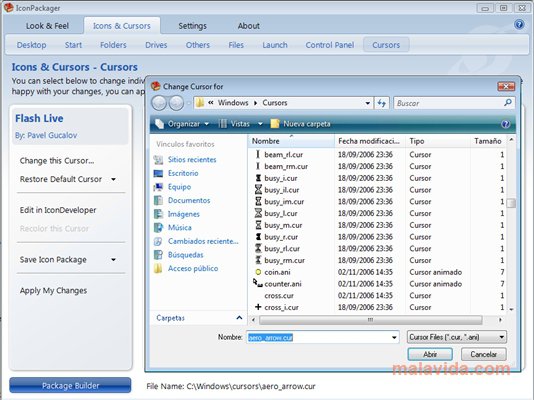The width and height of the screenshot is (534, 400).
Task: Click the Windows path segment arrow
Action: (x=255, y=103)
